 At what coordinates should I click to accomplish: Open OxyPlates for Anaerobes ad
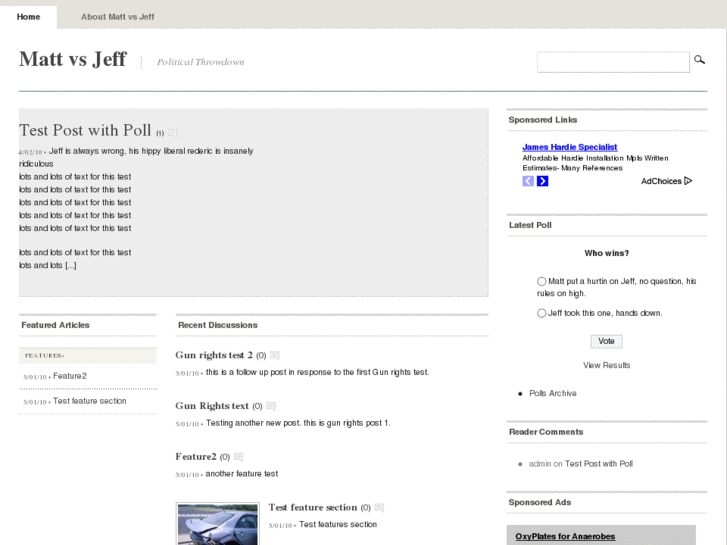click(x=565, y=537)
